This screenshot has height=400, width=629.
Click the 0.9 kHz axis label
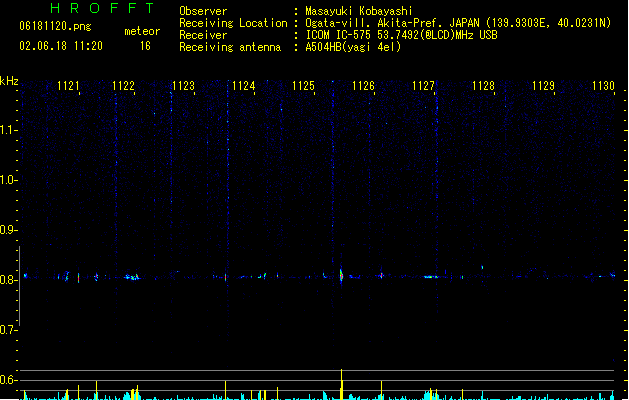(x=8, y=230)
